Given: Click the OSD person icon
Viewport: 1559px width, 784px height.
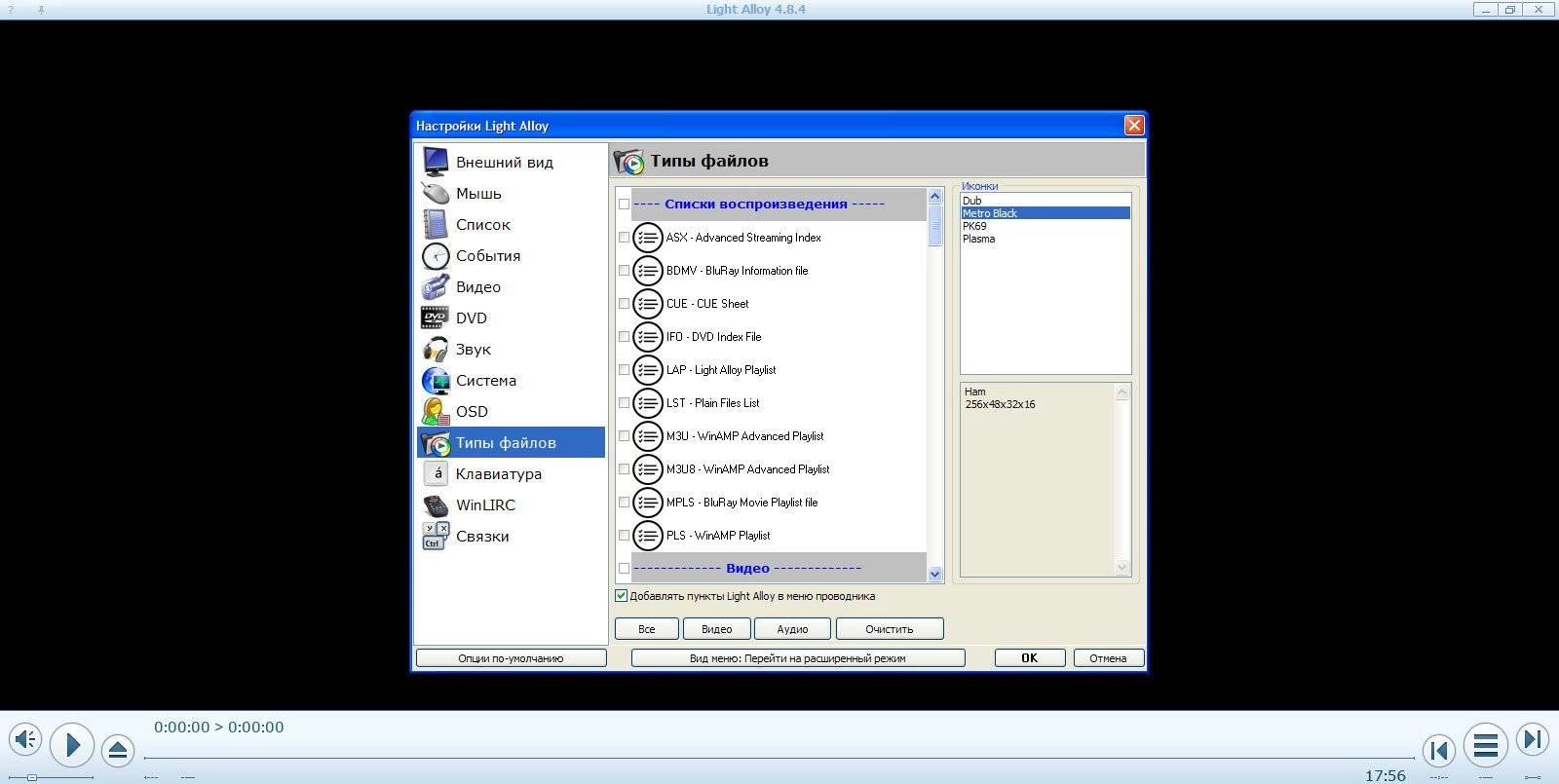Looking at the screenshot, I should pyautogui.click(x=436, y=411).
